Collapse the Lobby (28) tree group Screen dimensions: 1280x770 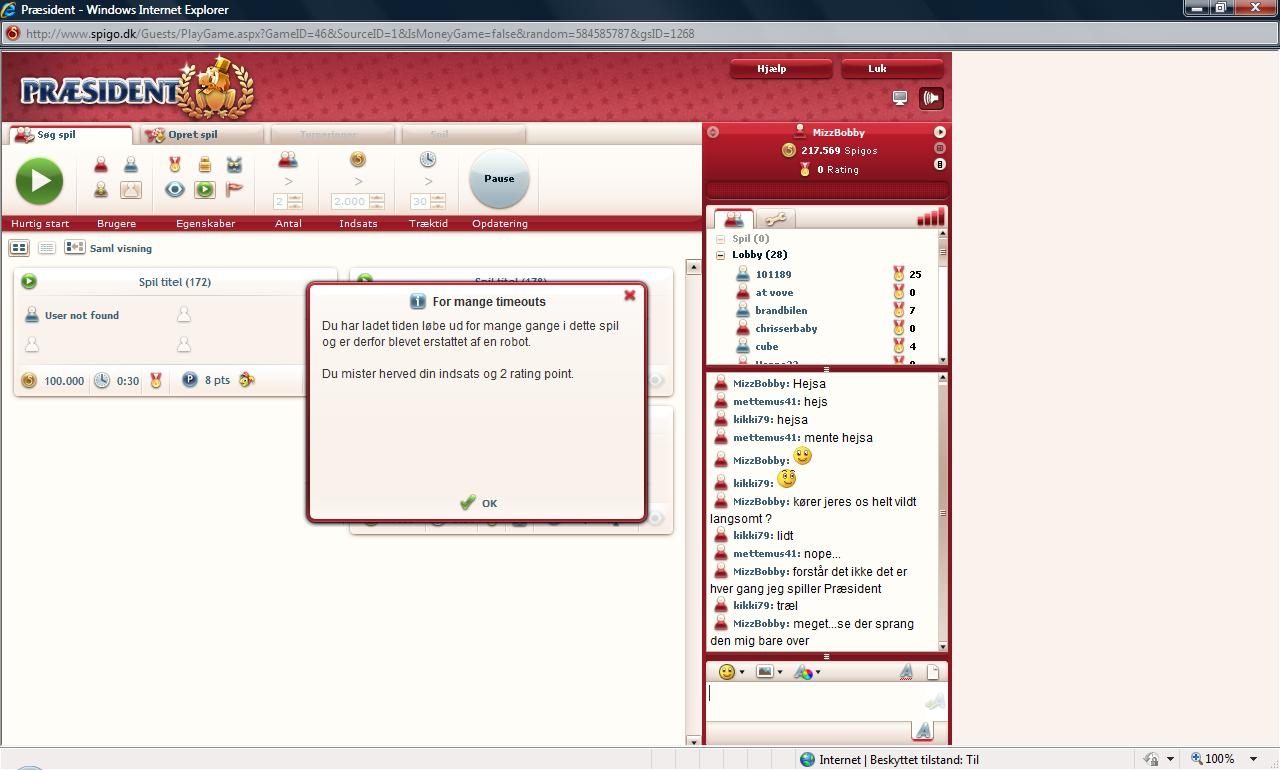pos(720,255)
